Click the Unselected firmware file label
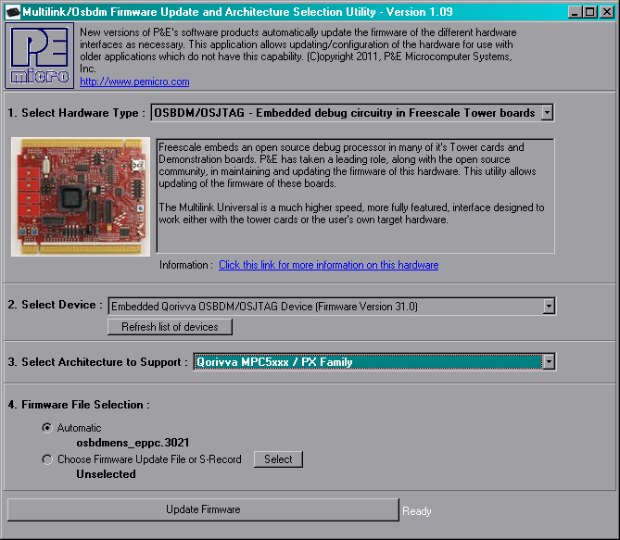 coord(106,474)
